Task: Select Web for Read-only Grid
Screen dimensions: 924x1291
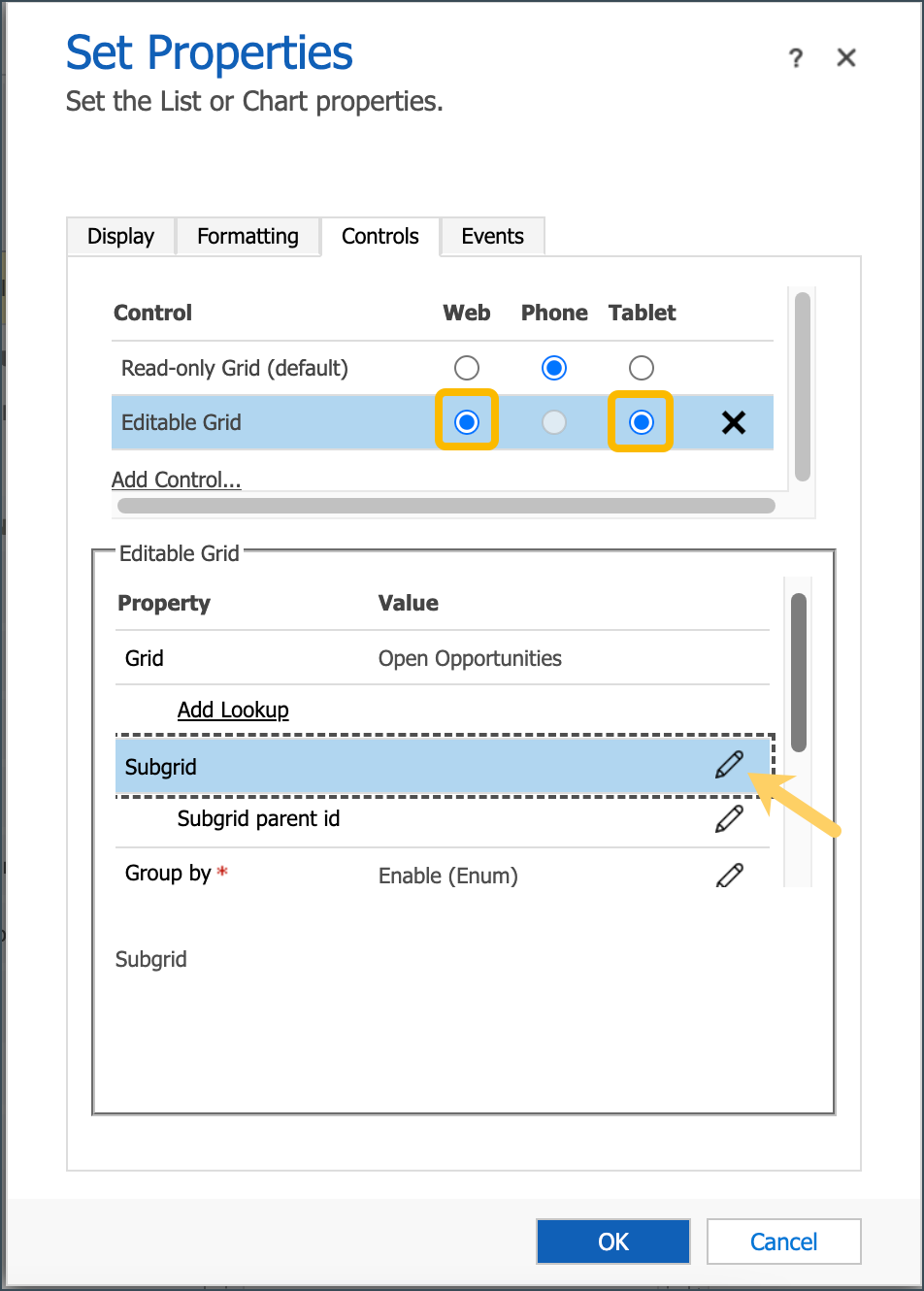Action: (x=467, y=368)
